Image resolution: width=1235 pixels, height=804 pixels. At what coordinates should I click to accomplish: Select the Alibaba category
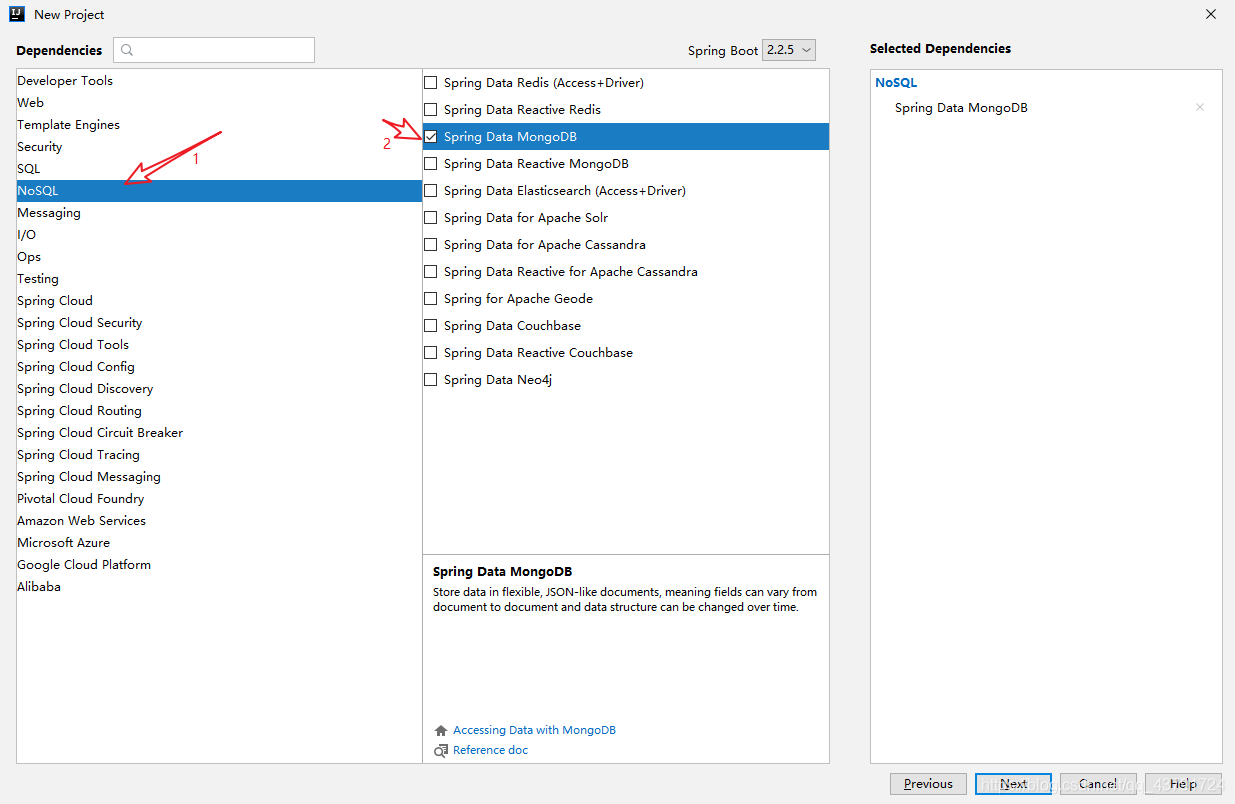click(219, 587)
